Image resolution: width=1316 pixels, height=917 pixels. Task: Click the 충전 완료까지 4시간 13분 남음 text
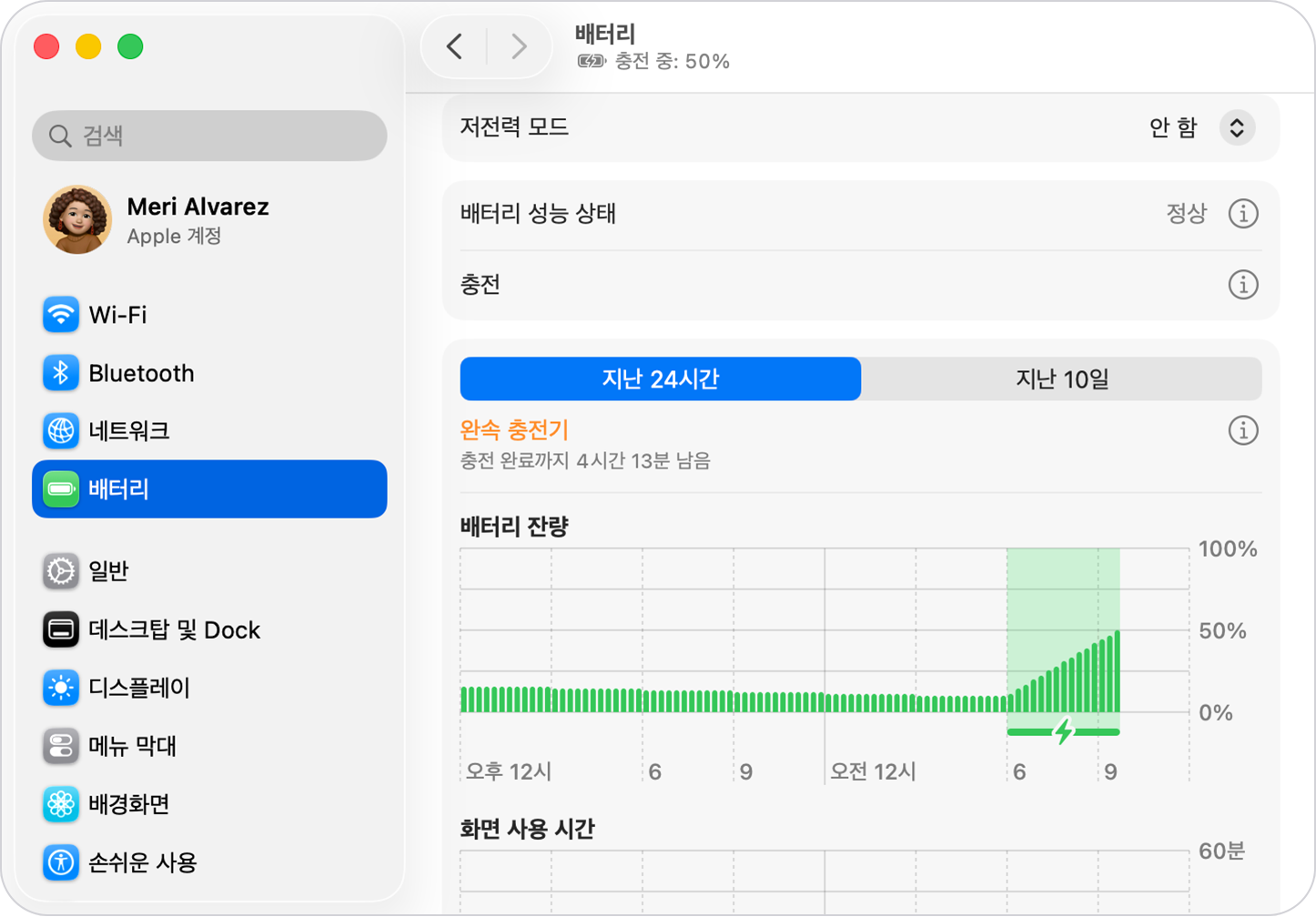point(585,461)
